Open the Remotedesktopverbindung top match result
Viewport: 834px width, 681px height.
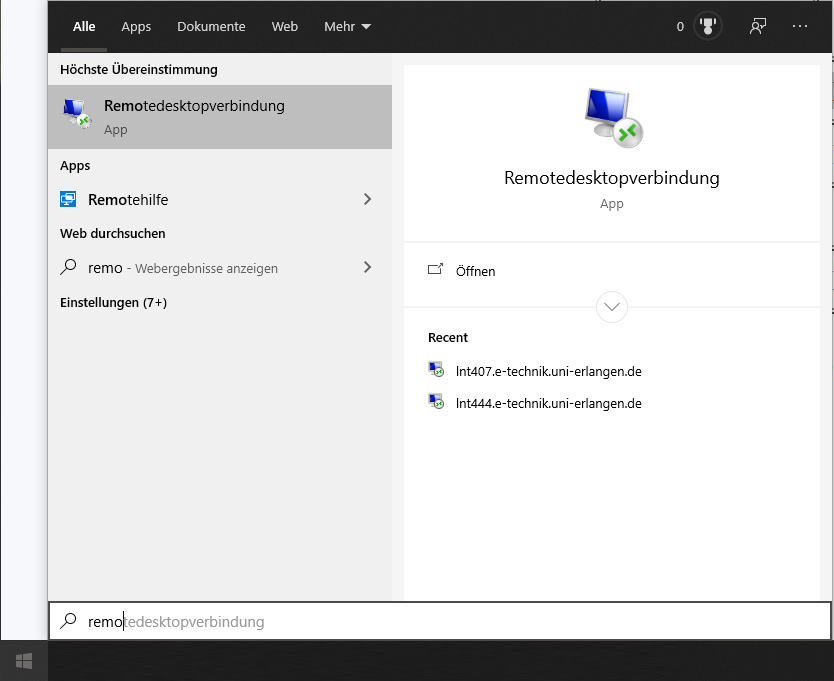click(220, 117)
